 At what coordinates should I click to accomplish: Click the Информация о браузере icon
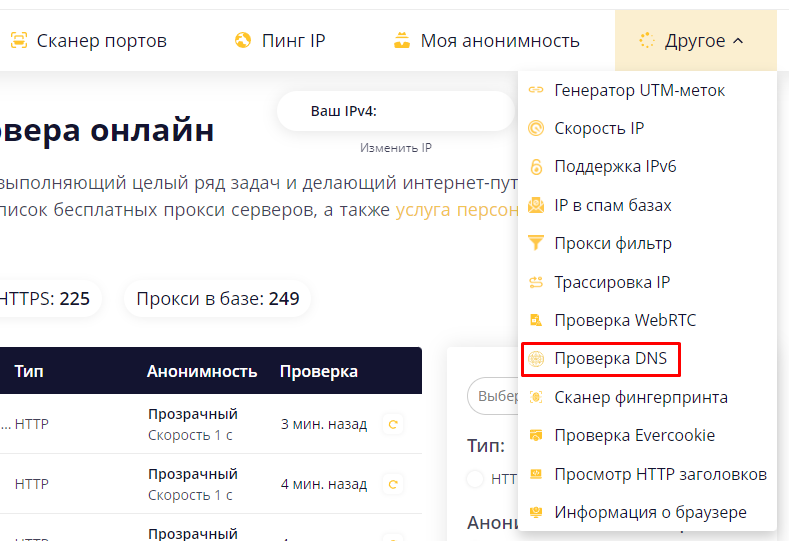[536, 512]
